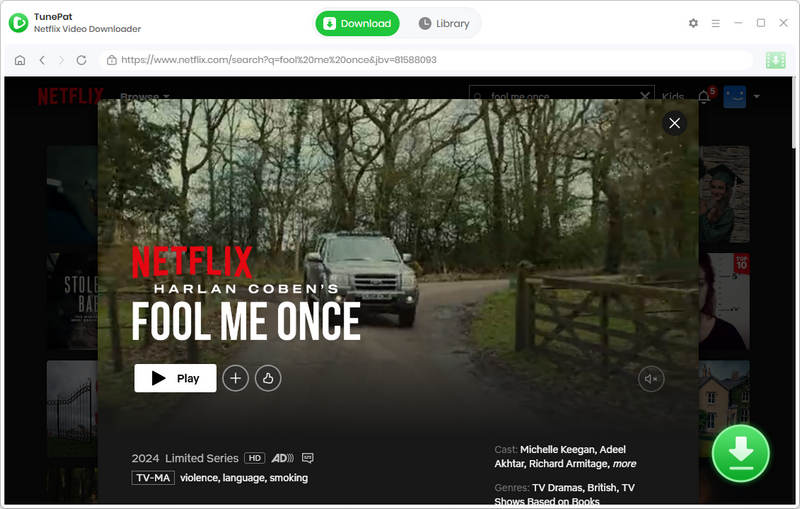Click the graduation cap thumbnail at top right
The image size is (800, 509).
pyautogui.click(x=724, y=194)
